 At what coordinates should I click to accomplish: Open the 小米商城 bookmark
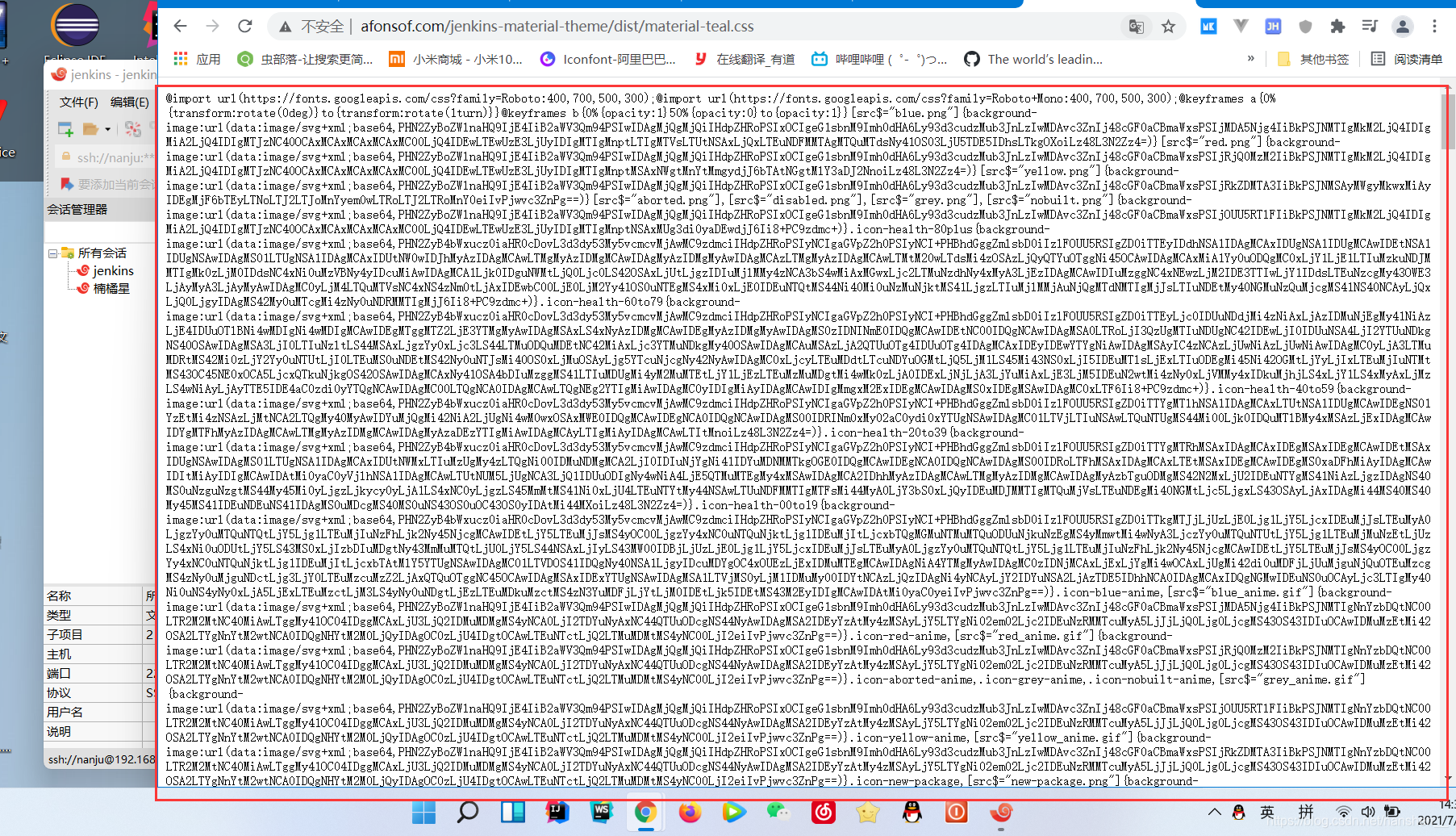click(x=456, y=59)
